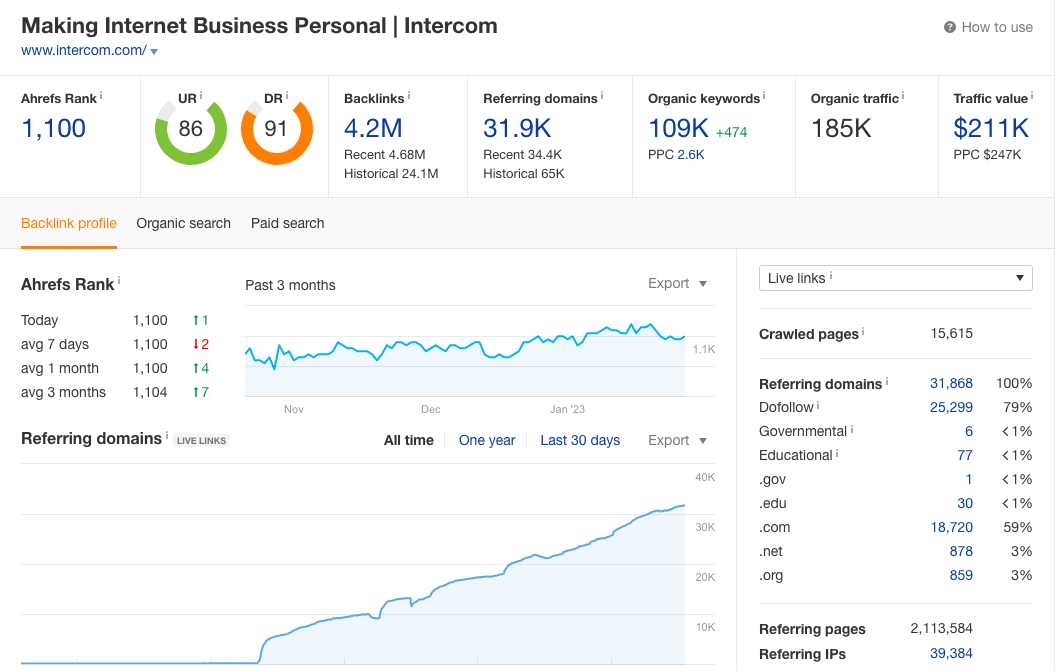Click the Crawled pages value 15,615

pos(951,333)
